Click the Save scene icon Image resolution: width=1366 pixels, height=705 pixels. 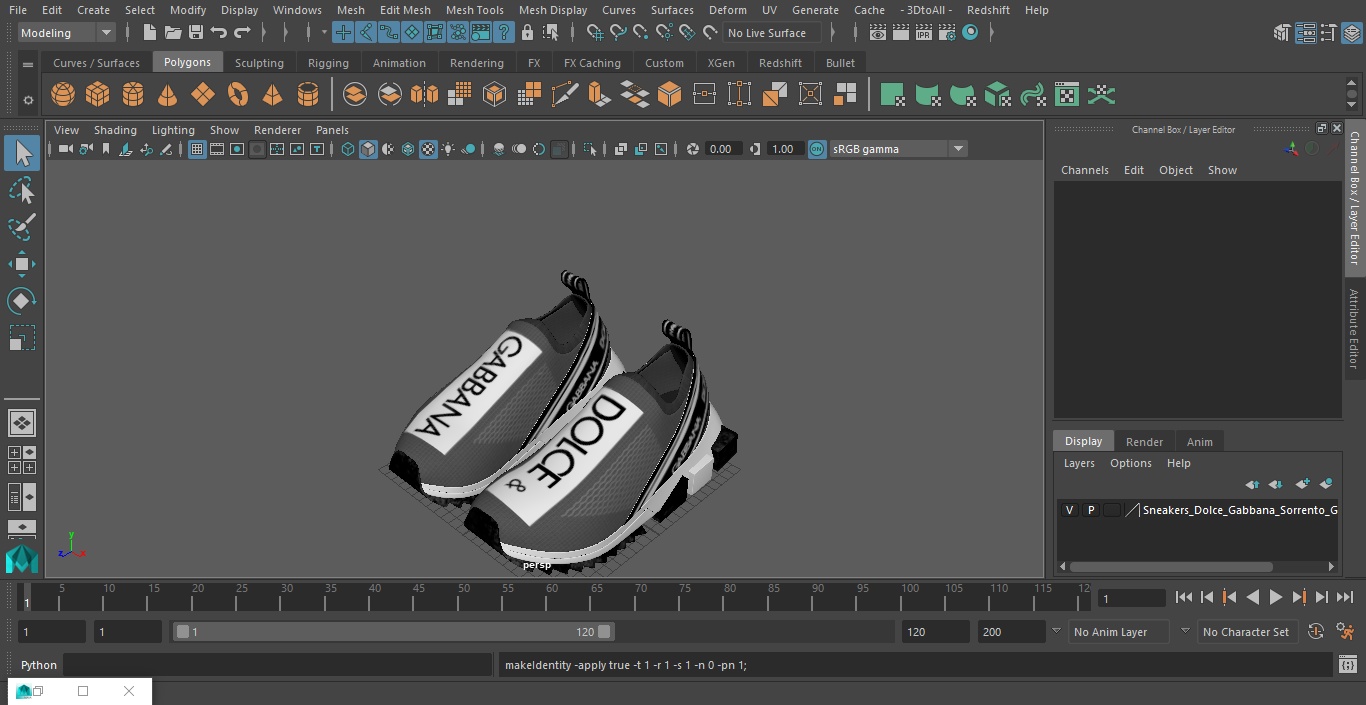tap(196, 33)
